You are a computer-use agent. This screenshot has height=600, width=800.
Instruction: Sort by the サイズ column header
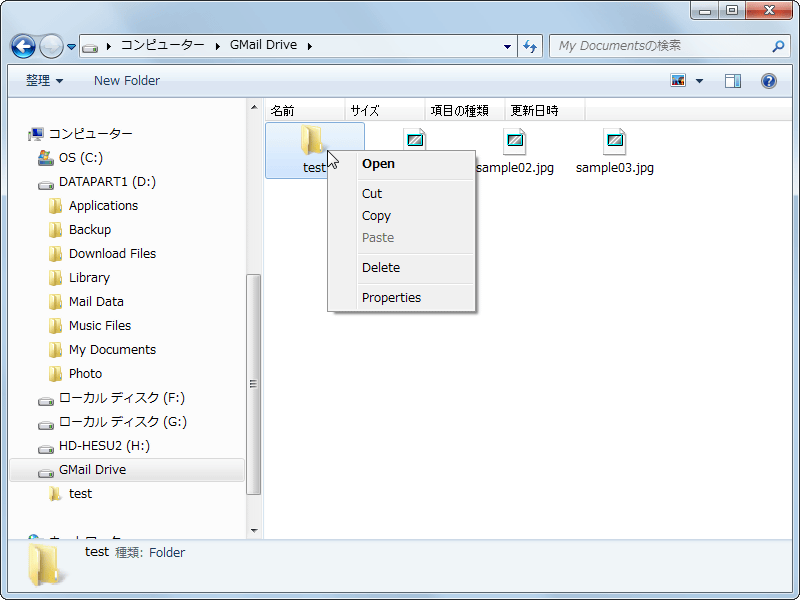[x=385, y=110]
